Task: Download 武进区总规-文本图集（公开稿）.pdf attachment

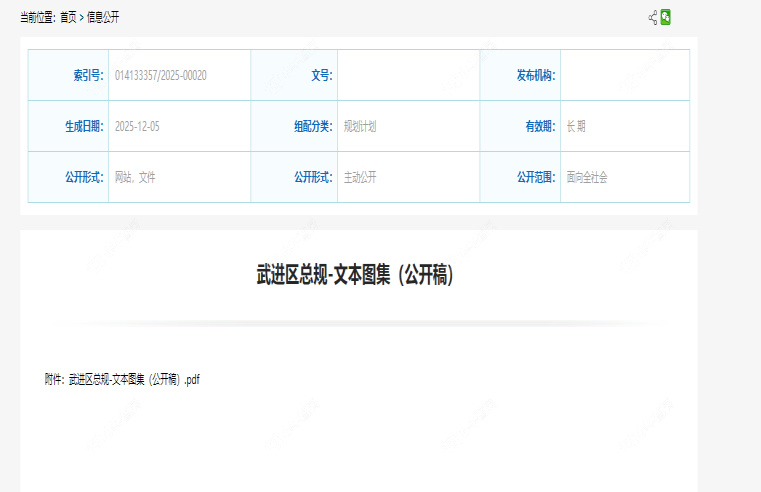Action: pos(135,379)
